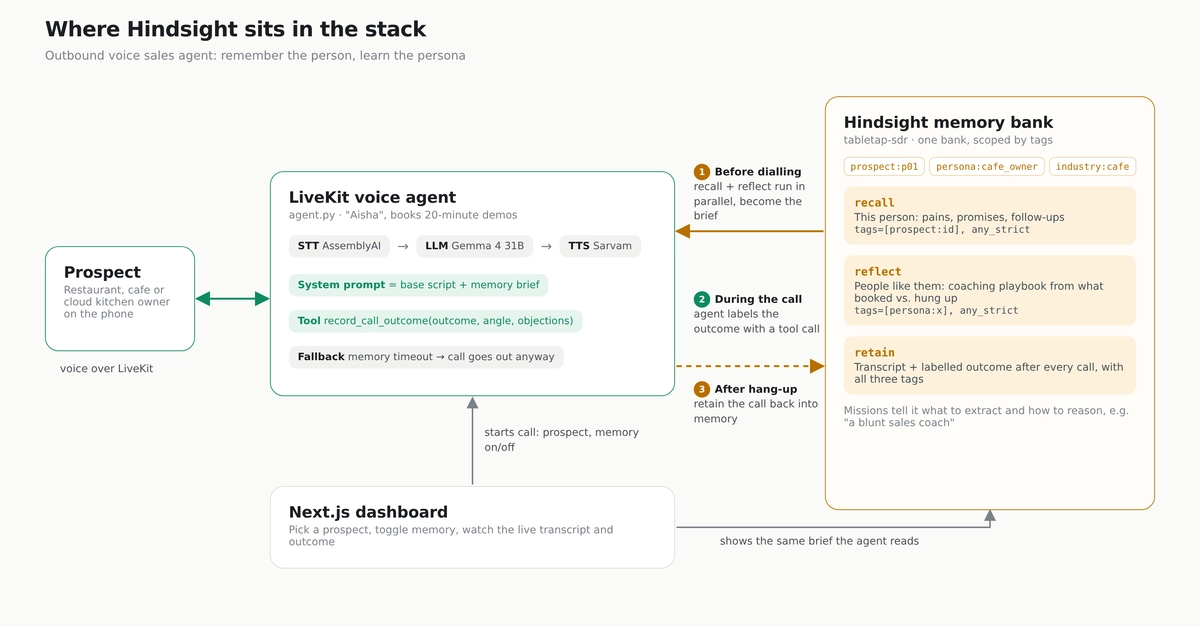Click 'starts call: prospect, memory on/off' label
1200x627 pixels.
[562, 440]
